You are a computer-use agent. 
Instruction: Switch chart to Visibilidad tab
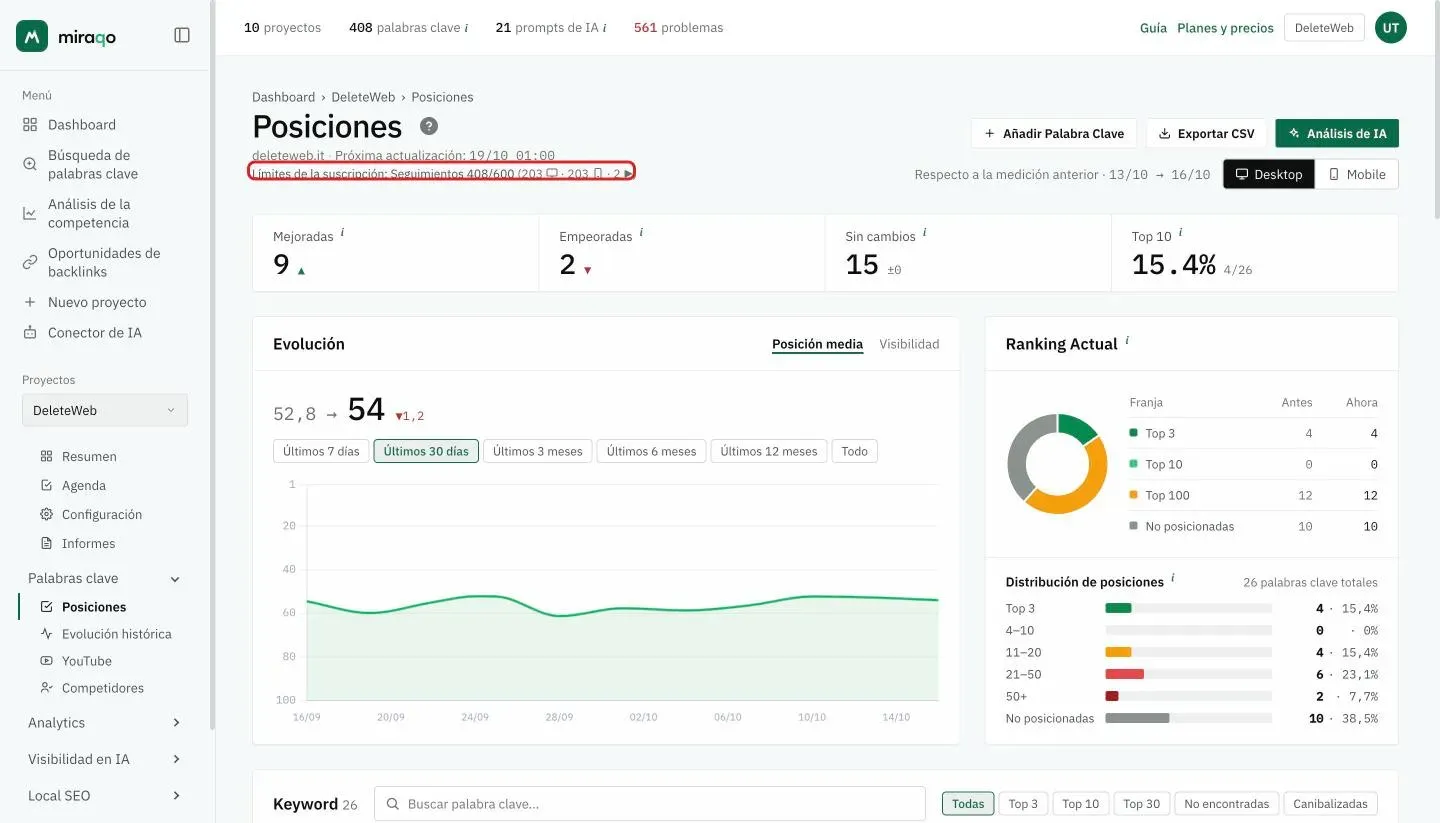pos(909,344)
